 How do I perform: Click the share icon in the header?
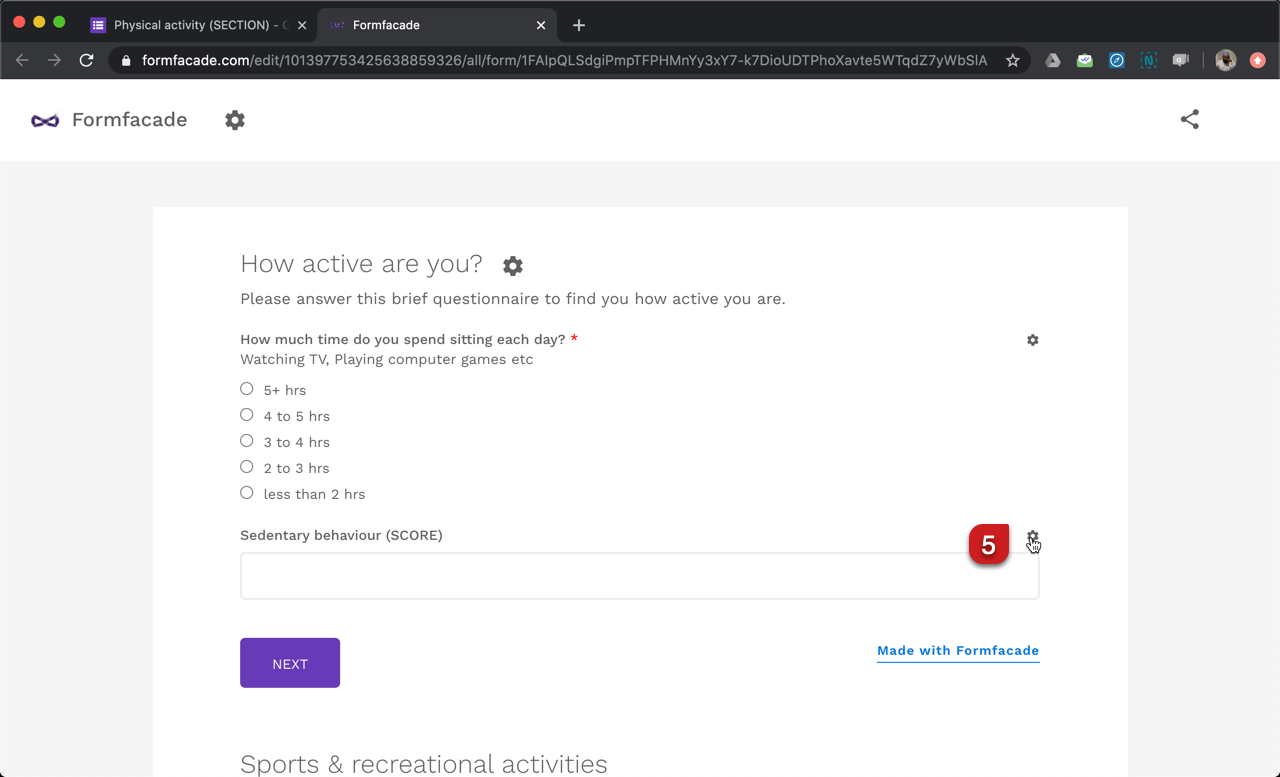pyautogui.click(x=1189, y=119)
